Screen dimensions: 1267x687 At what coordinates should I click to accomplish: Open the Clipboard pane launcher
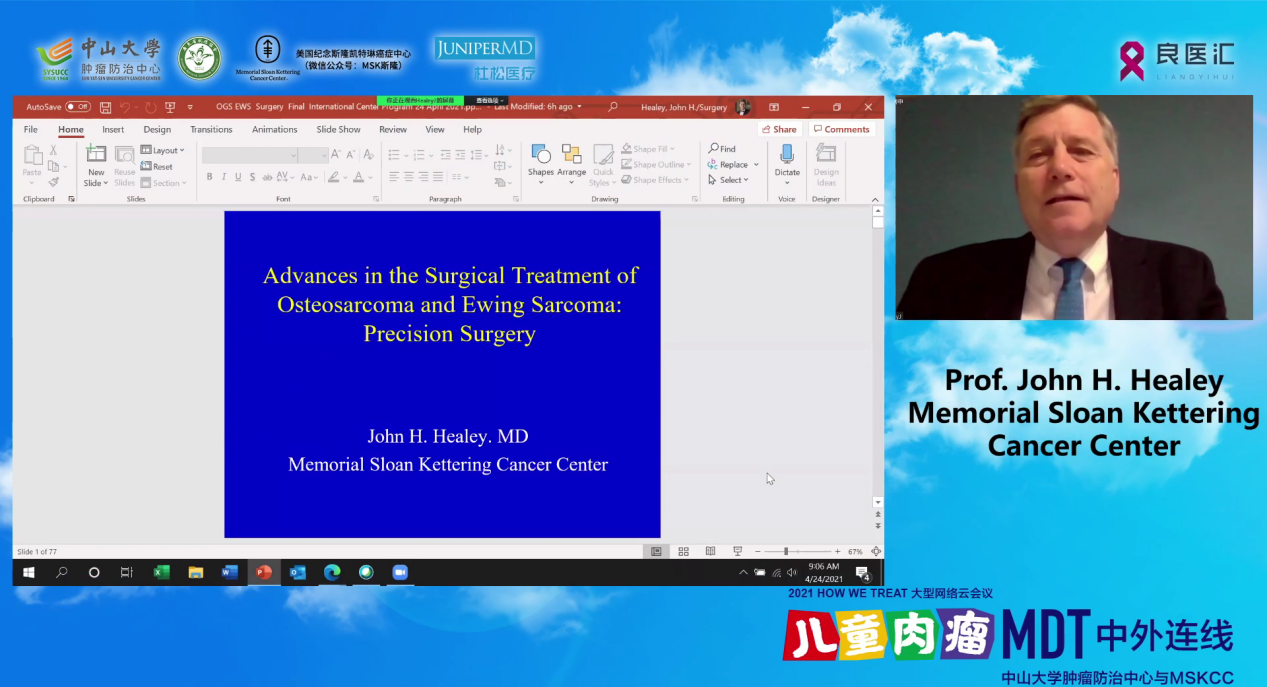[x=71, y=199]
